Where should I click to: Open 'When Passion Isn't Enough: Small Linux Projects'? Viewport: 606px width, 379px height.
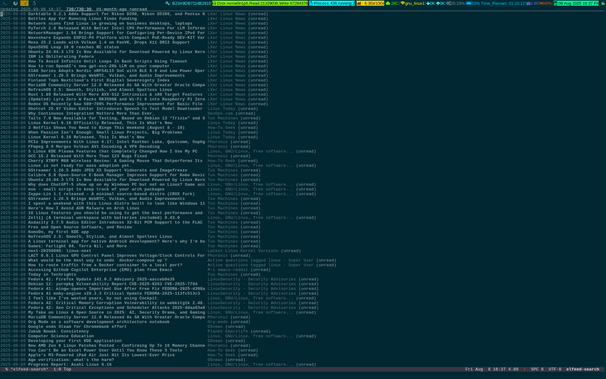105,132
